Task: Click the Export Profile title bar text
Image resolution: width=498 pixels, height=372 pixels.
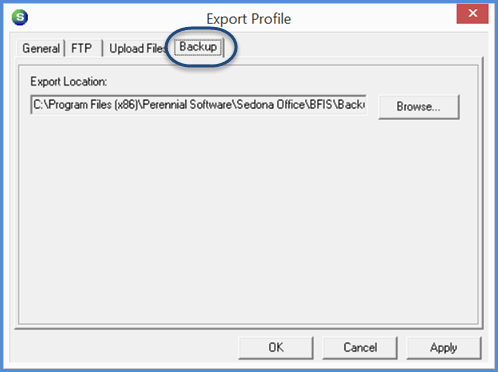Action: 249,19
